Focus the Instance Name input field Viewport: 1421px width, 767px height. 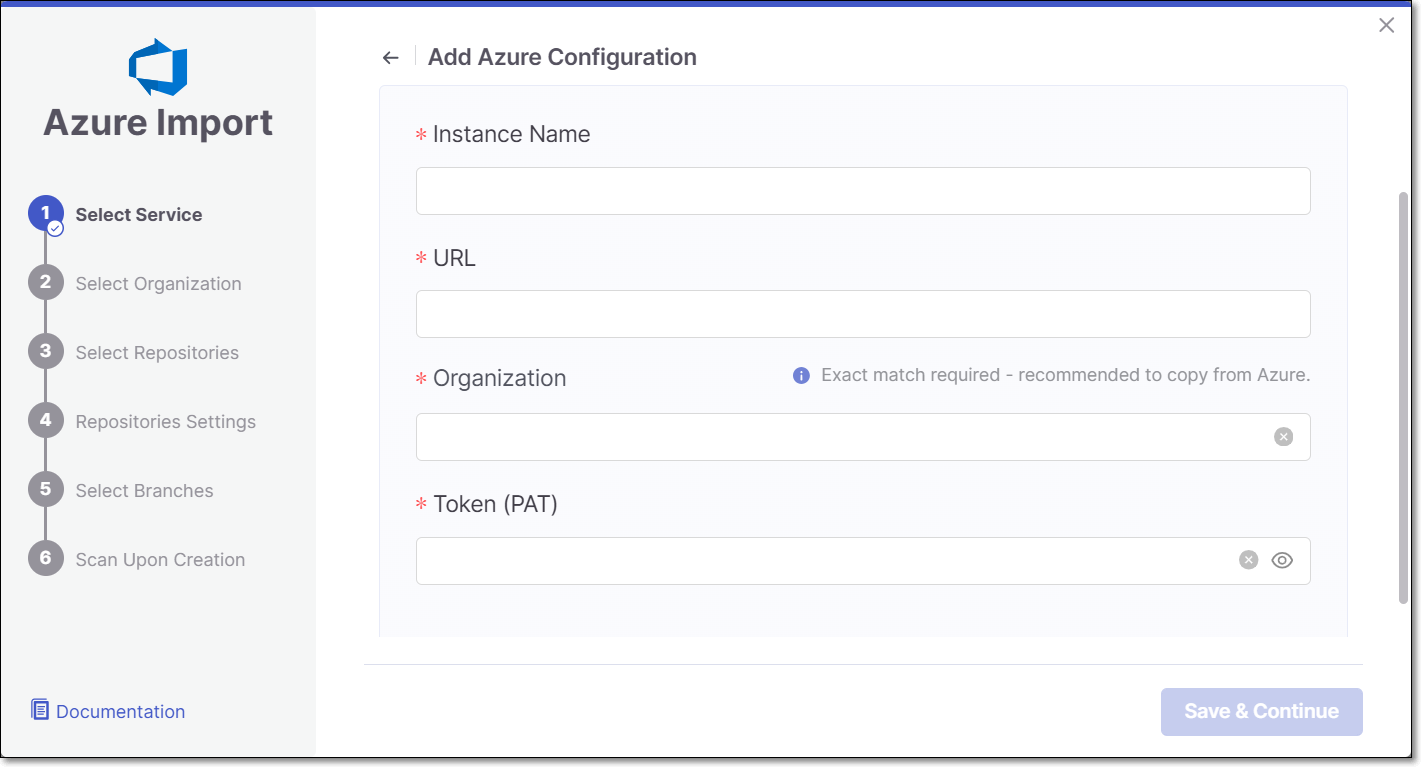click(x=863, y=191)
